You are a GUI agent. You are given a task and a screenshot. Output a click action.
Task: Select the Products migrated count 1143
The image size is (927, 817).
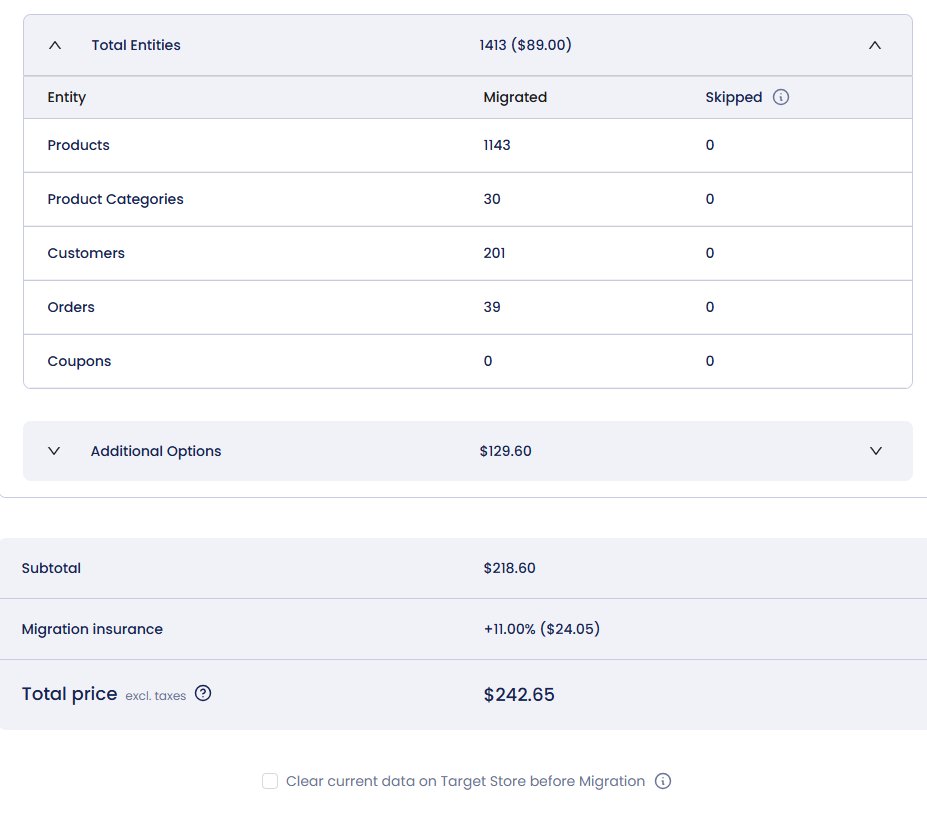tap(497, 145)
